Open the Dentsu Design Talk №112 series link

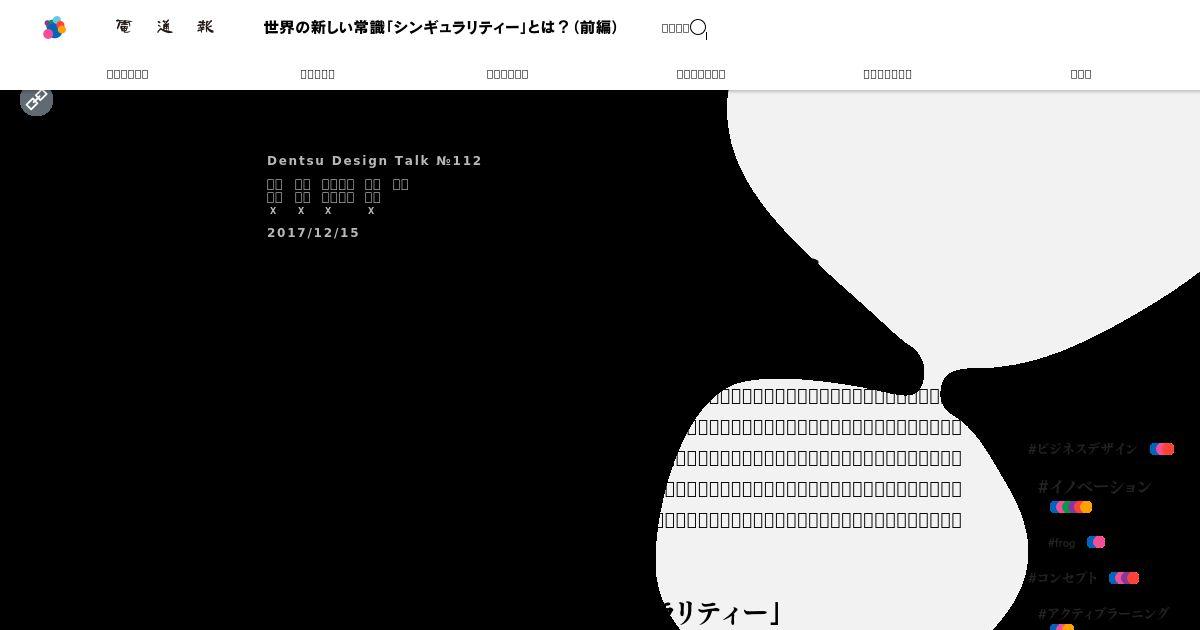(374, 161)
